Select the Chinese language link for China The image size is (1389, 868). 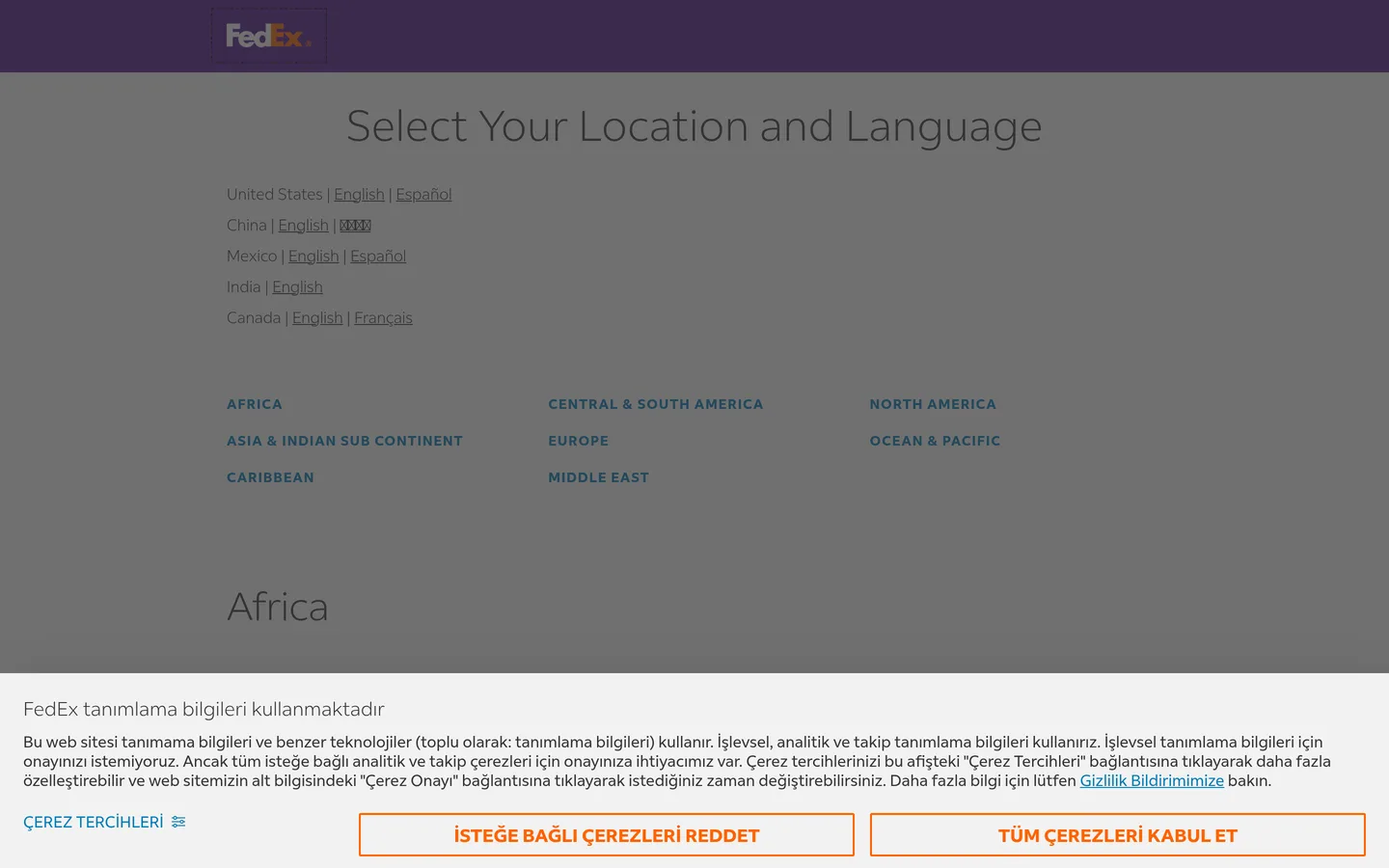tap(355, 226)
